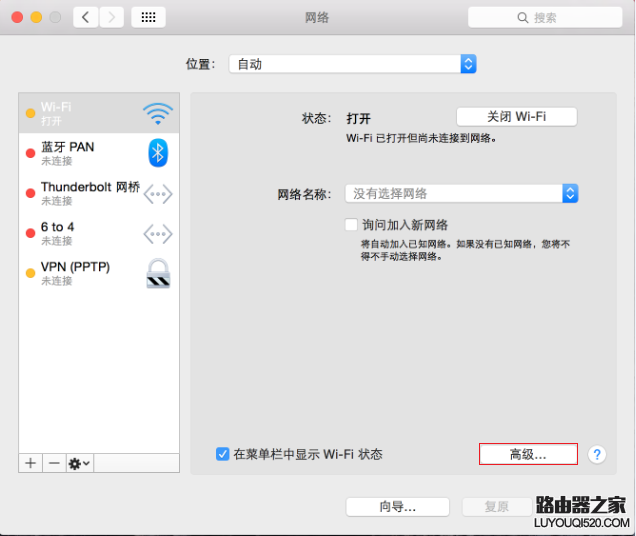Open the 高级... advanced settings

[528, 454]
